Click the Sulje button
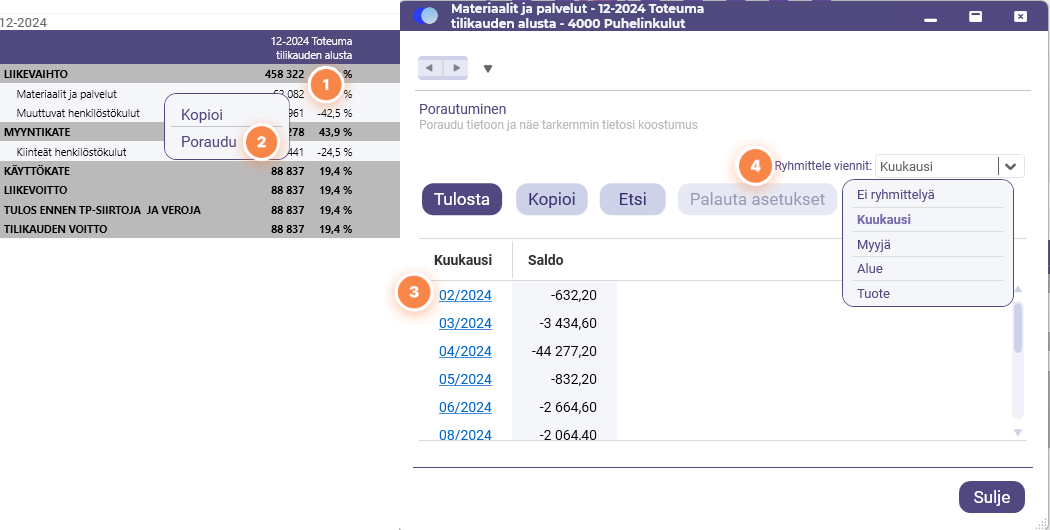This screenshot has height=530, width=1050. point(992,498)
